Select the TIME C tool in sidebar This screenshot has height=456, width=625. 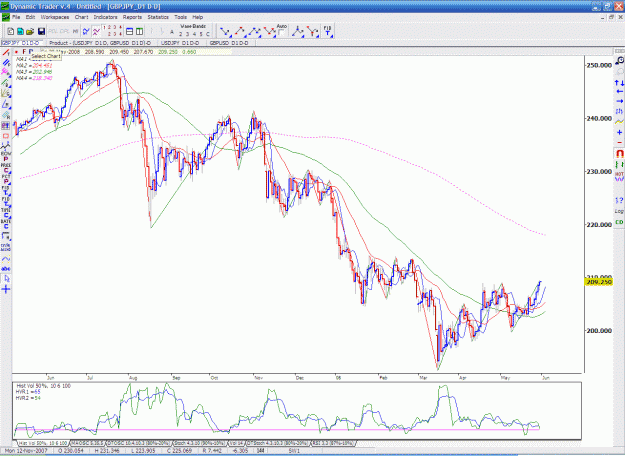coord(6,213)
